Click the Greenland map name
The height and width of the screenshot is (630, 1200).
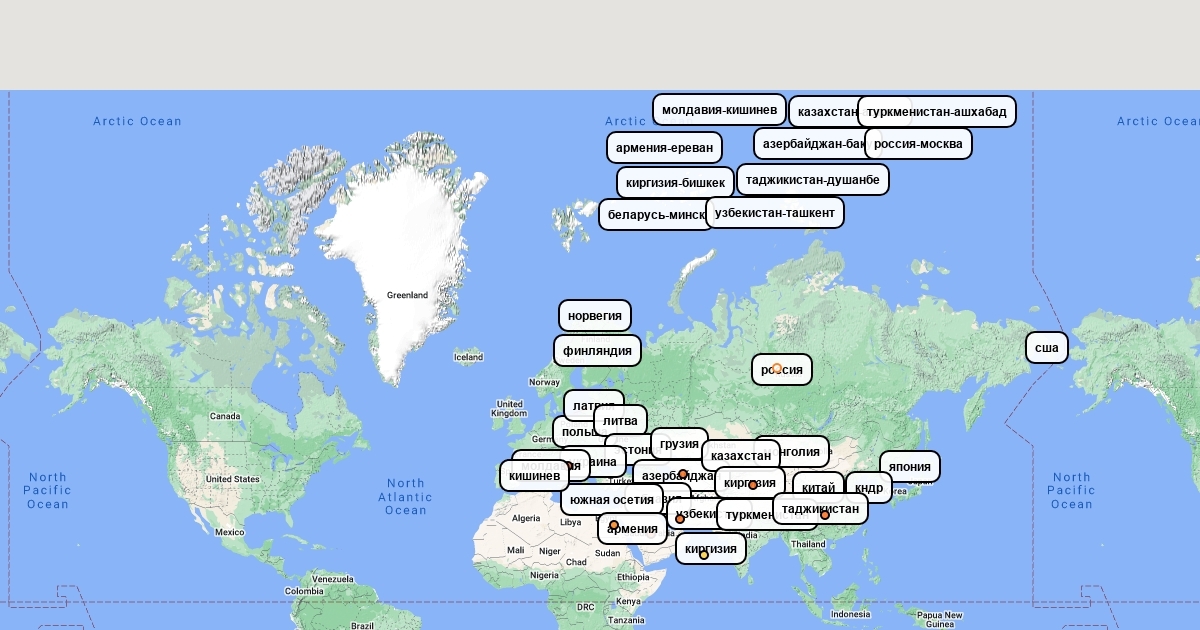pos(407,295)
